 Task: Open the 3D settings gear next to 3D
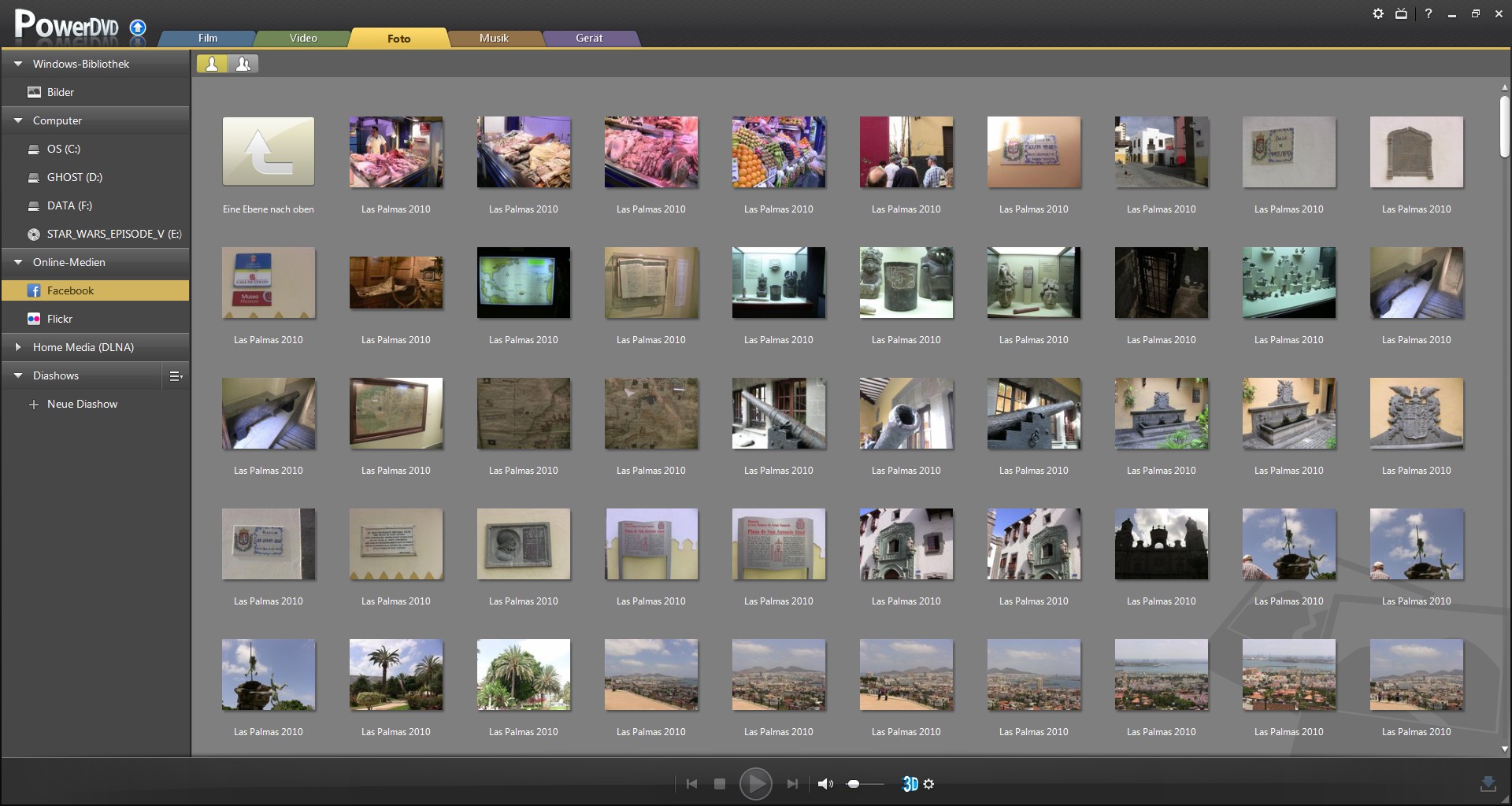tap(930, 784)
